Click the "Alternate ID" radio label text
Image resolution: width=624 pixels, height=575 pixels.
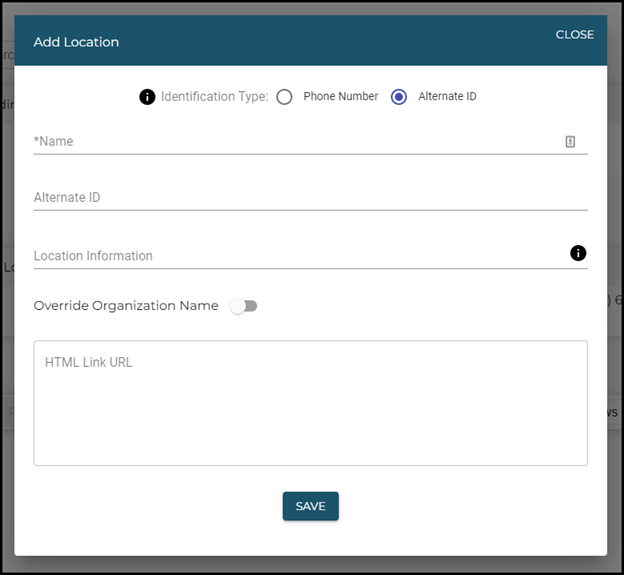pyautogui.click(x=447, y=97)
